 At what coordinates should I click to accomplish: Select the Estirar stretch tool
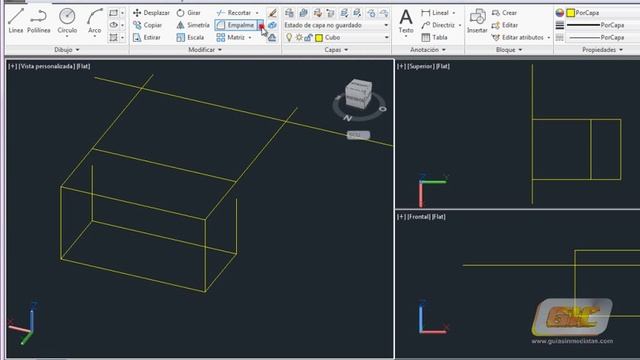point(147,38)
